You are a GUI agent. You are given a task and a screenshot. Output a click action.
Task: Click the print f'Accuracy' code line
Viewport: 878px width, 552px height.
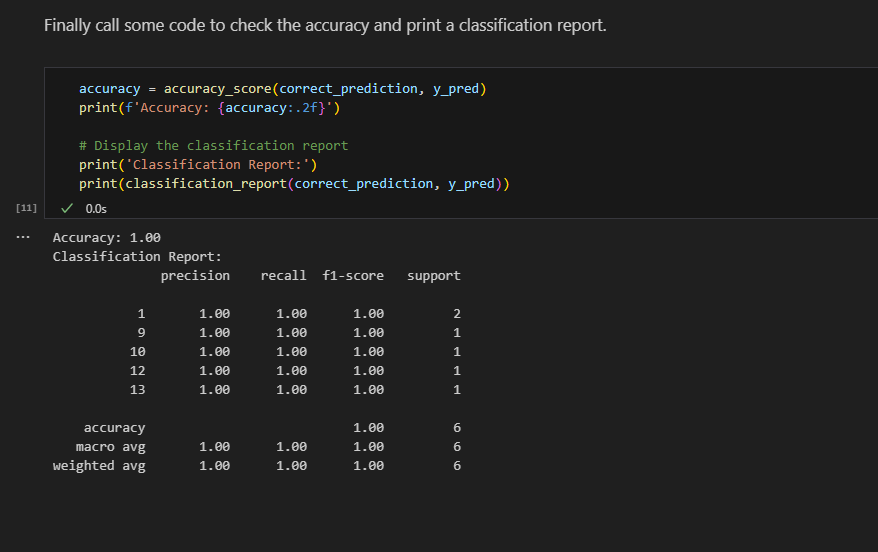[209, 107]
